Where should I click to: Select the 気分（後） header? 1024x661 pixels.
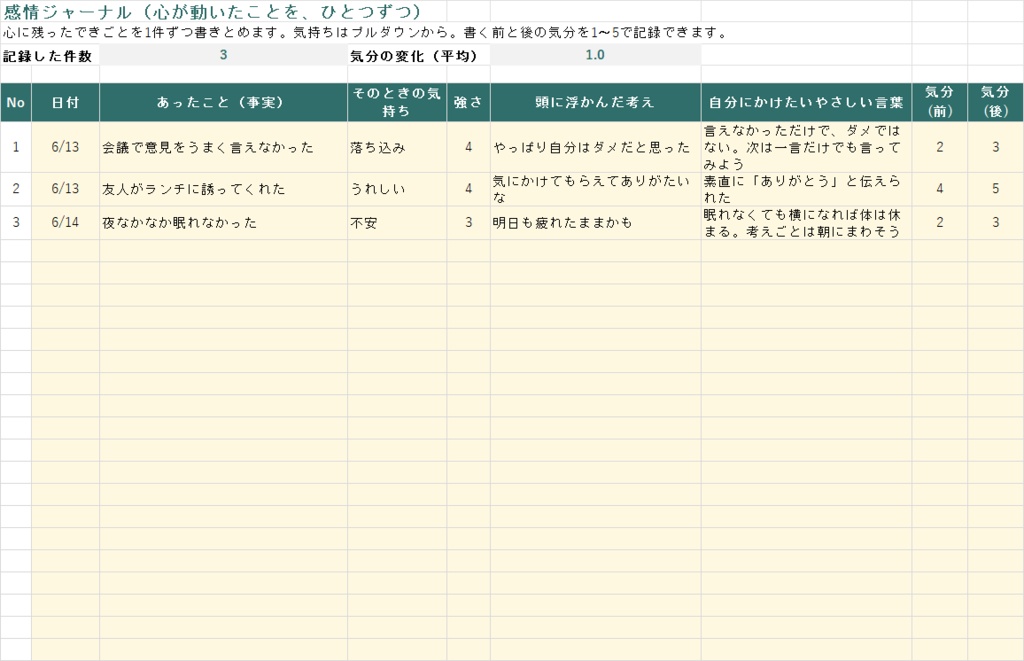click(995, 103)
